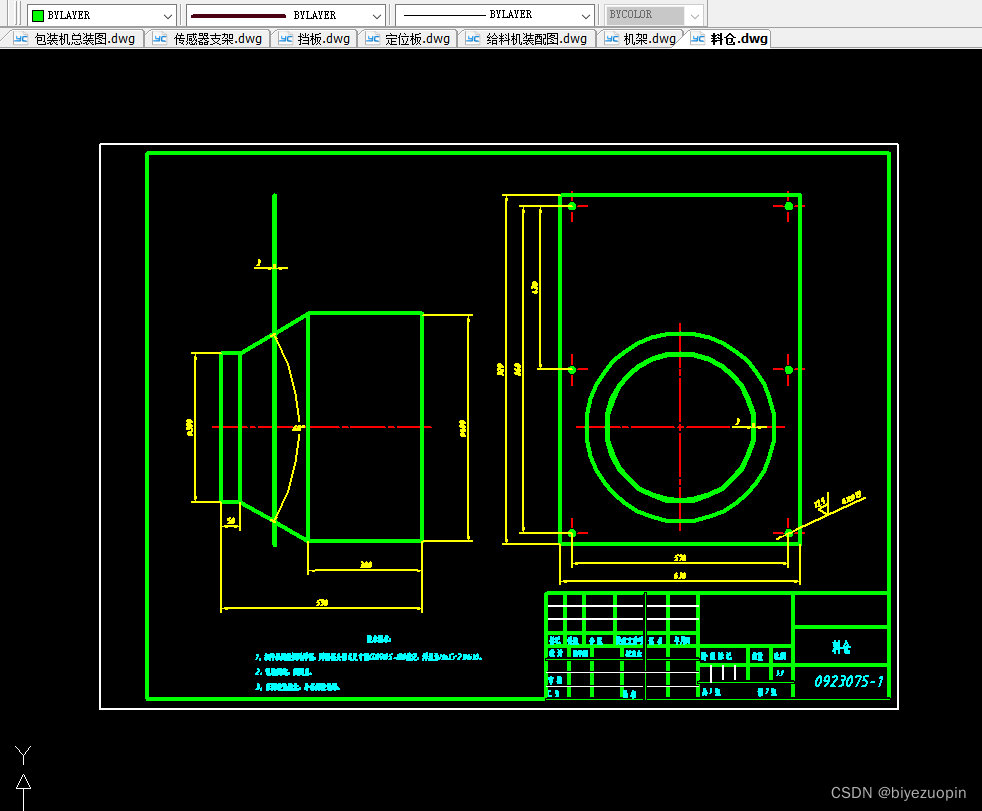Expand the BYLAYER color dropdown
The height and width of the screenshot is (811, 982).
pos(102,15)
